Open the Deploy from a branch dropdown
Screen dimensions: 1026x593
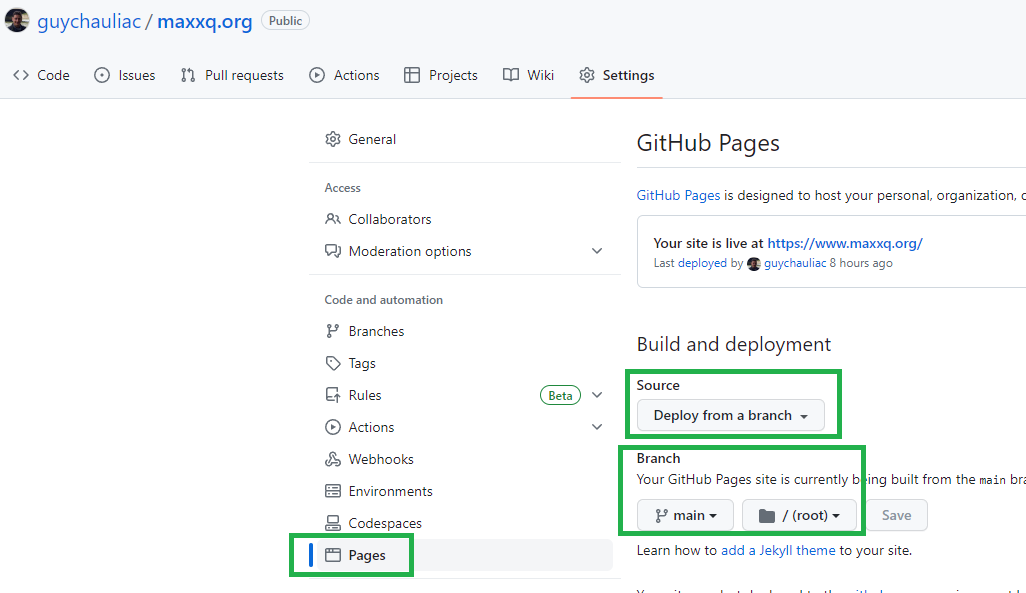730,416
